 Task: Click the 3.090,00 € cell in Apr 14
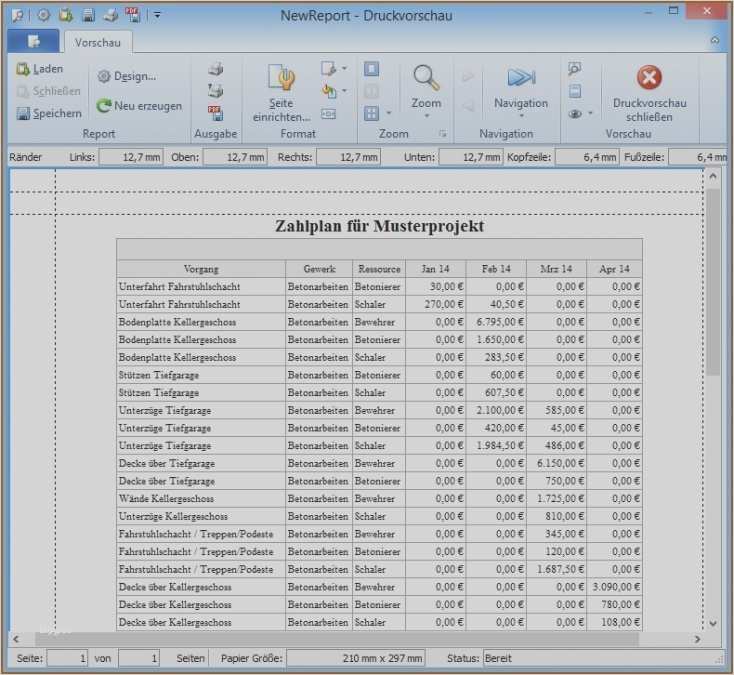click(x=614, y=587)
